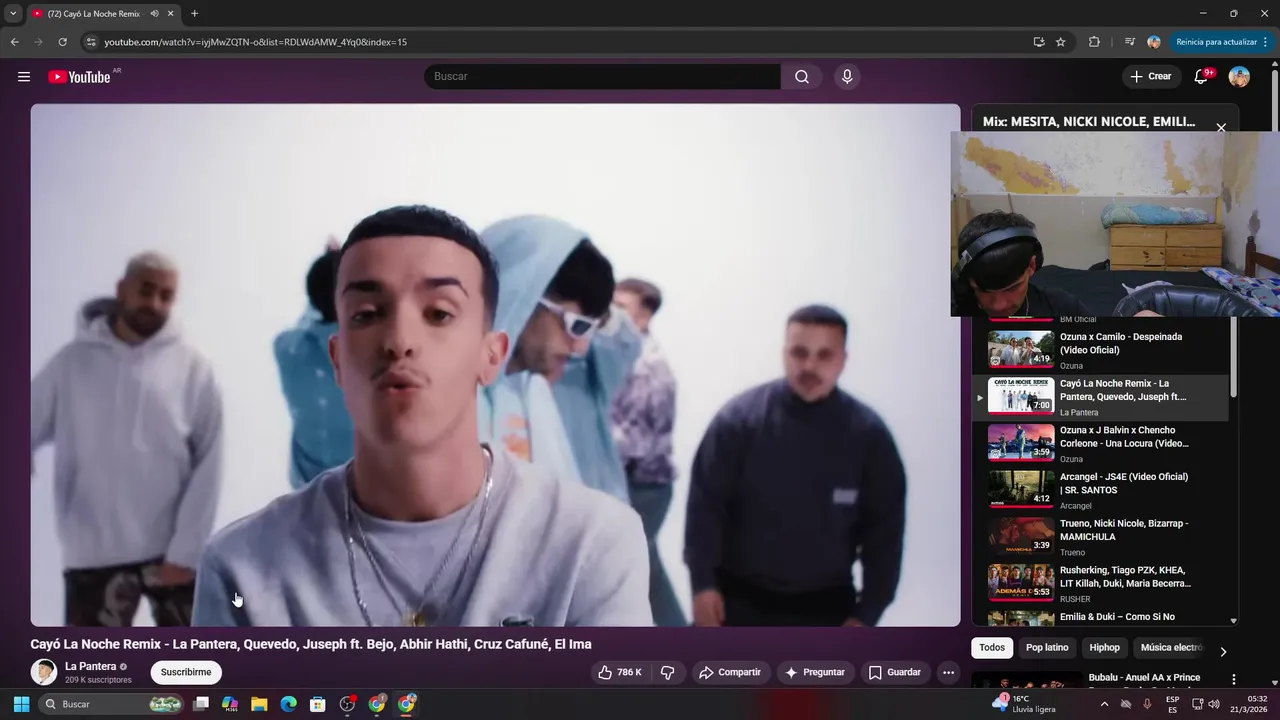The image size is (1280, 720).
Task: Click the playlist scroll down arrow
Action: [x=1233, y=621]
